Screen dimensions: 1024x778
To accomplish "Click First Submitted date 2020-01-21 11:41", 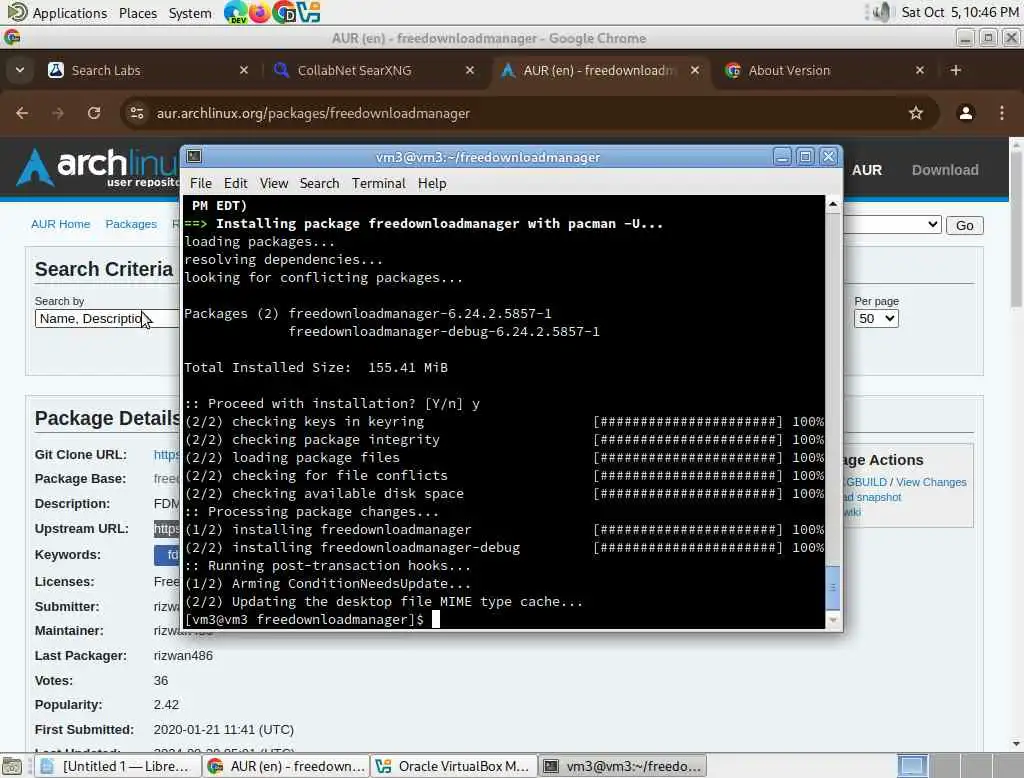I will click(223, 730).
